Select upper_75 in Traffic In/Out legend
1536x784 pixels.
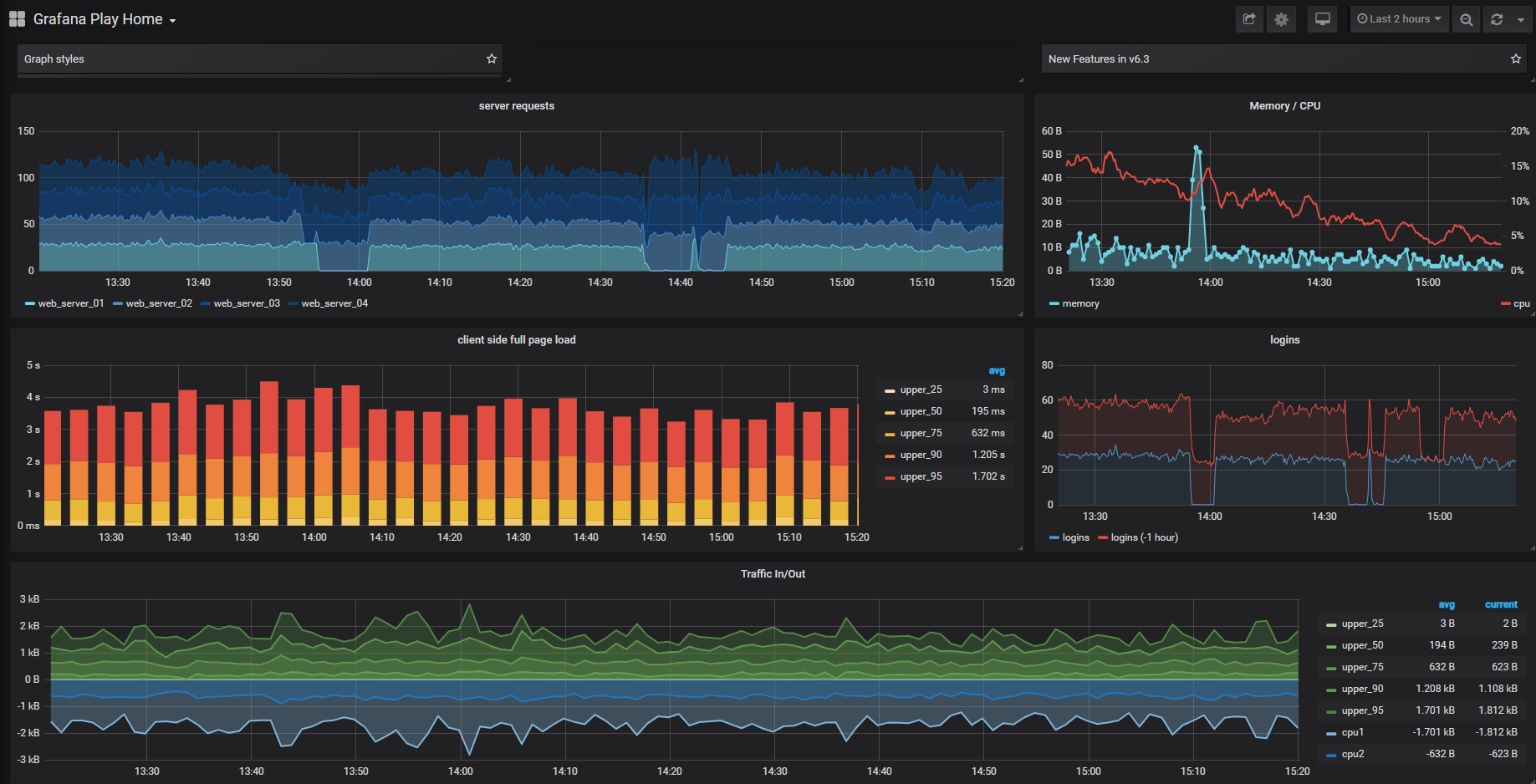click(x=1362, y=667)
